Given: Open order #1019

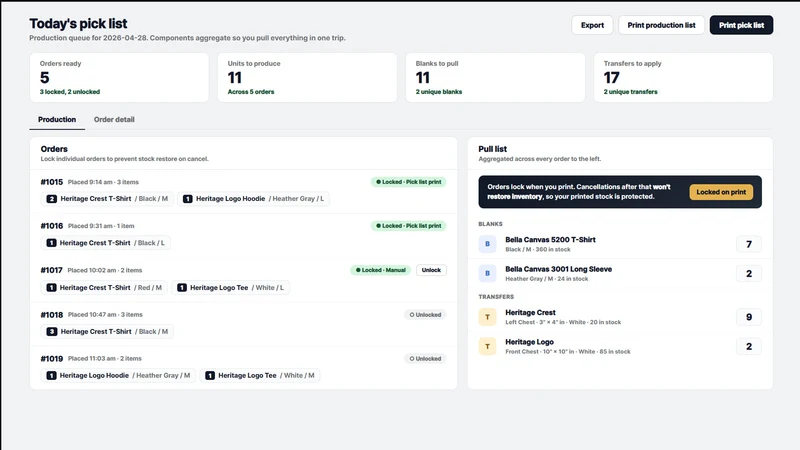Looking at the screenshot, I should coord(52,359).
